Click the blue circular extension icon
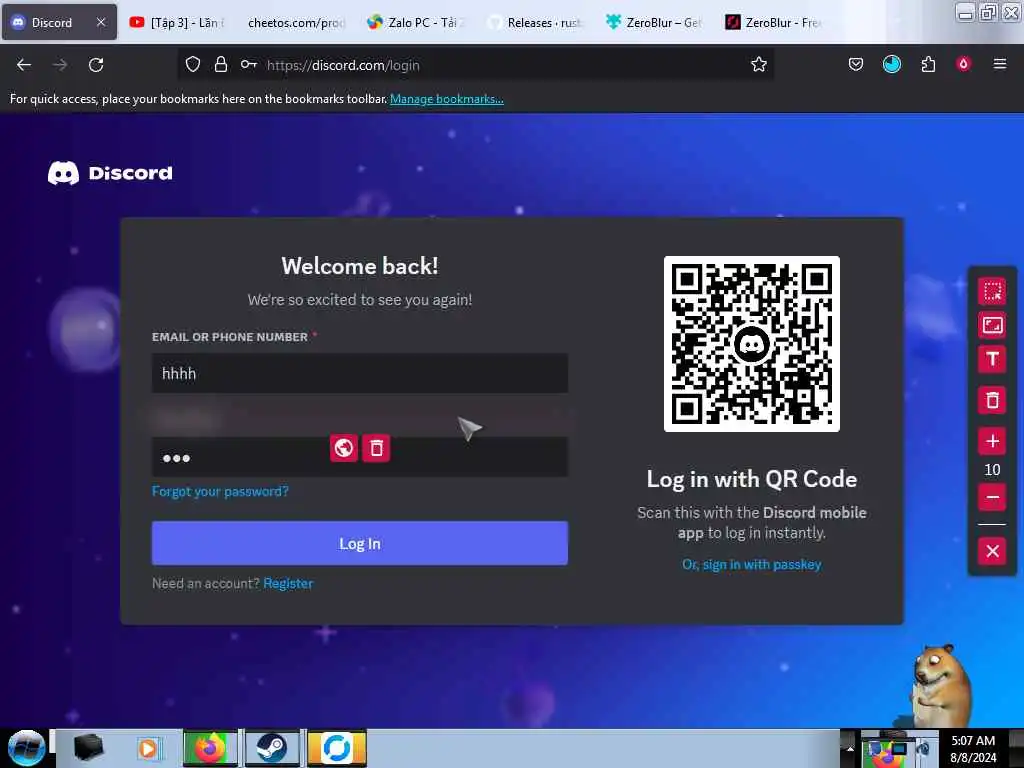 891,64
